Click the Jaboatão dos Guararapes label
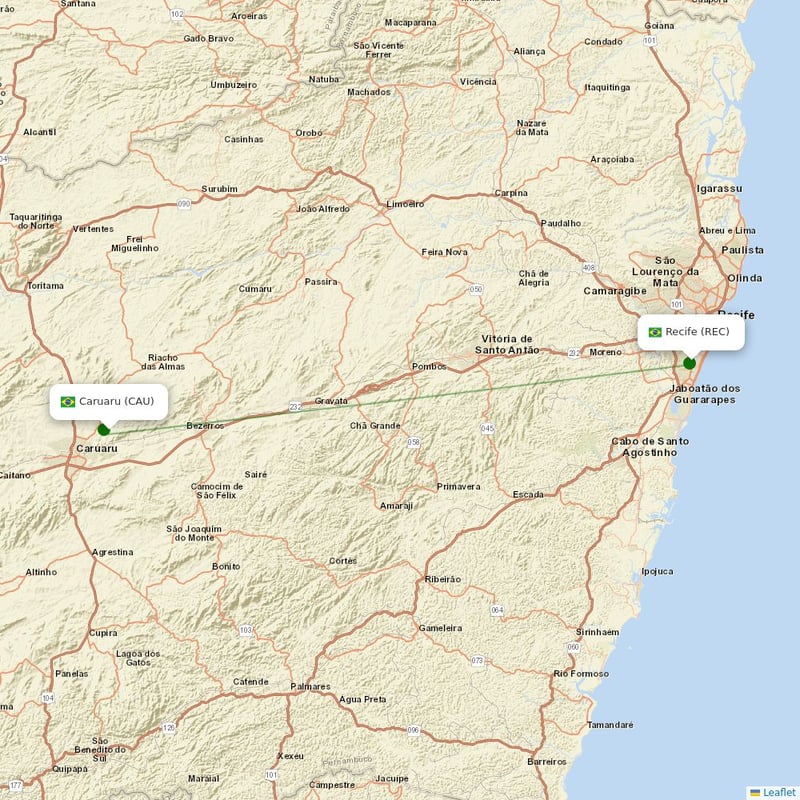Image resolution: width=800 pixels, height=800 pixels. [705, 394]
